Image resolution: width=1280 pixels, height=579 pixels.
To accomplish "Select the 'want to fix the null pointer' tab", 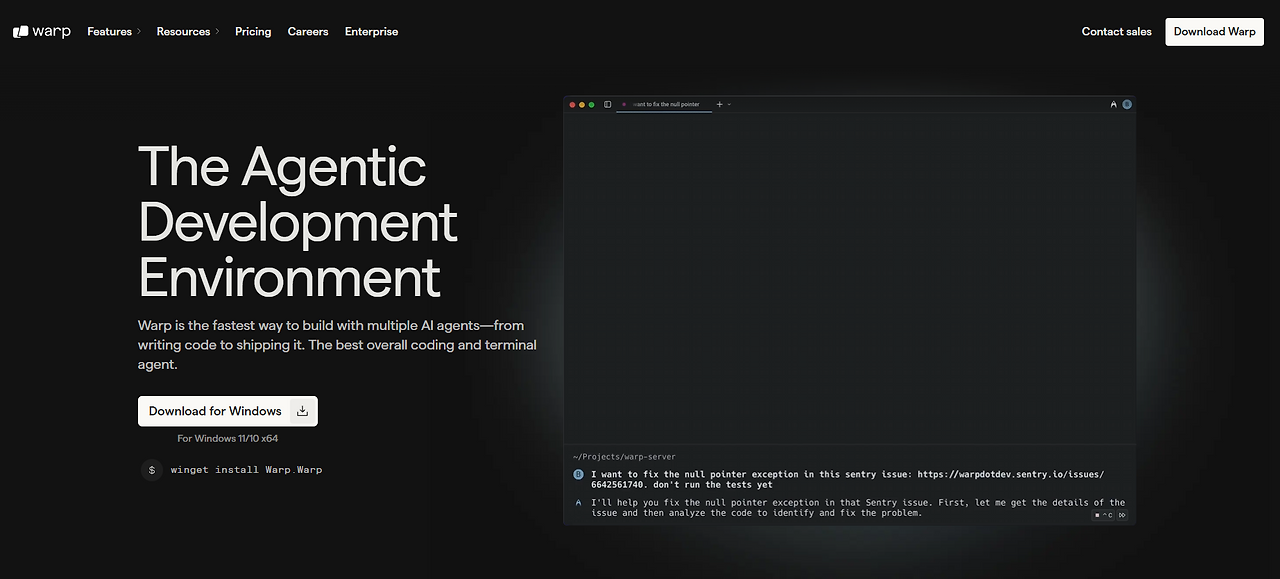I will (x=664, y=104).
